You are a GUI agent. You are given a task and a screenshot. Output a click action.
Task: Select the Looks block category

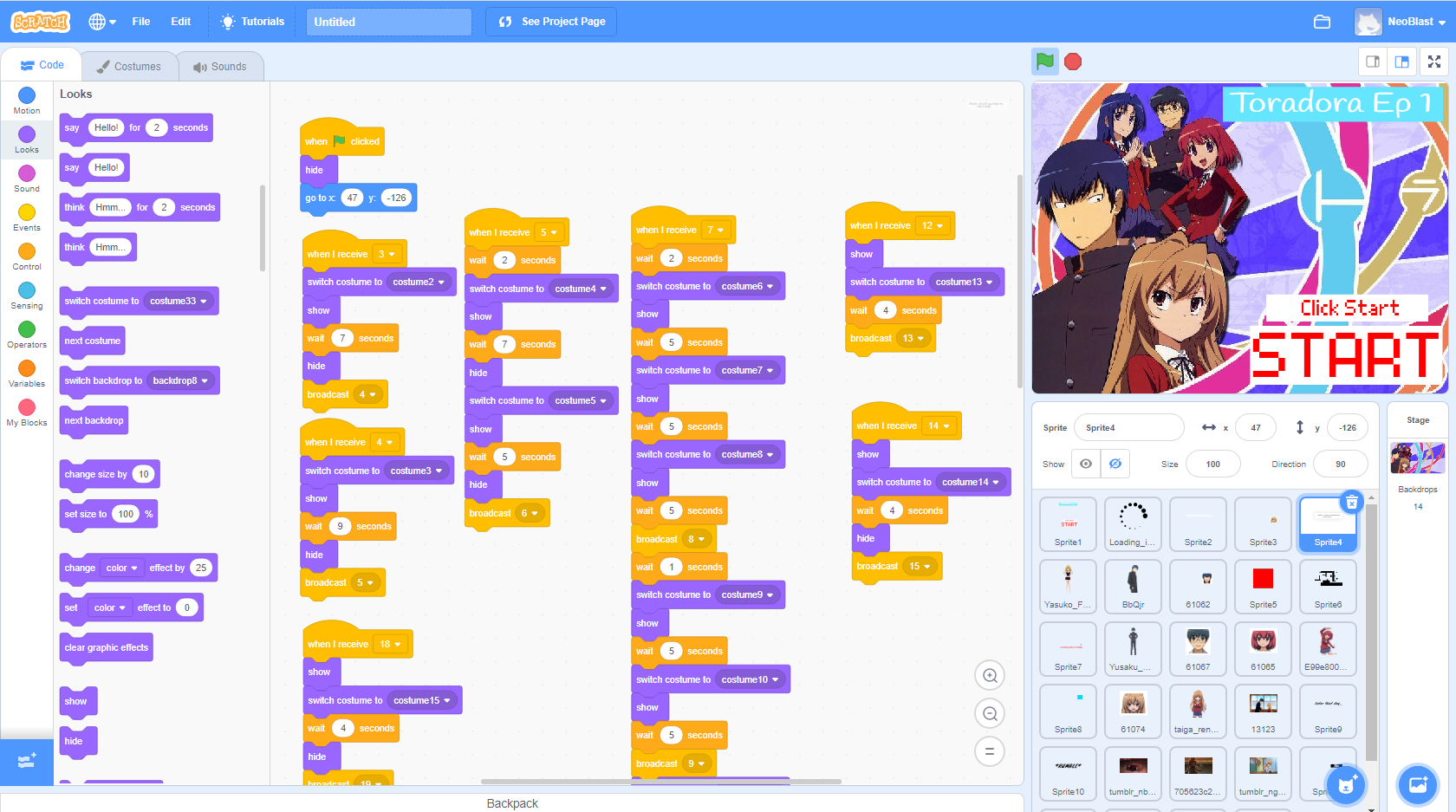point(27,140)
